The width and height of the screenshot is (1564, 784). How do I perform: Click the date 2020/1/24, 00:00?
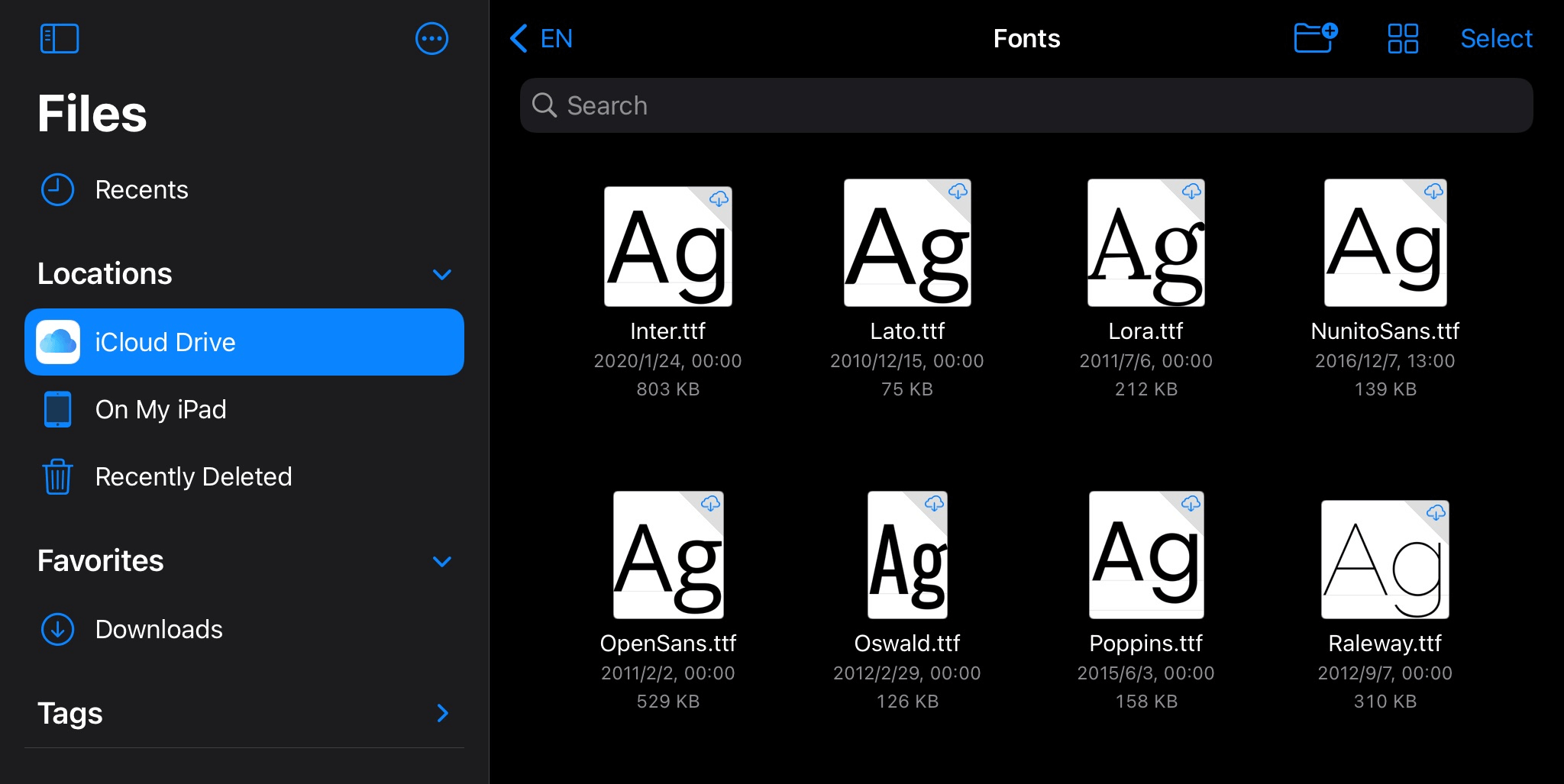click(668, 361)
